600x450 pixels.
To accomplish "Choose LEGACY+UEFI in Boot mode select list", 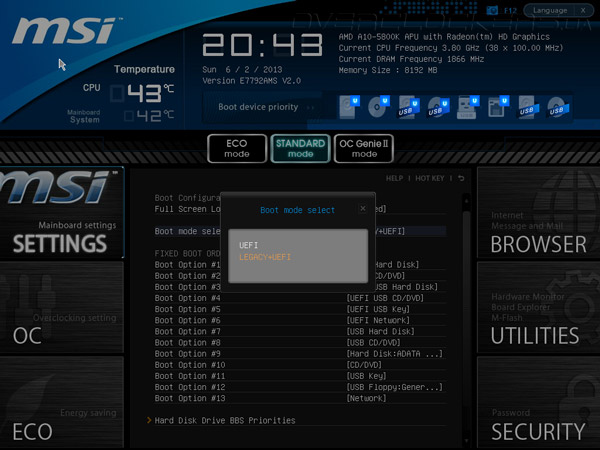I will point(265,257).
